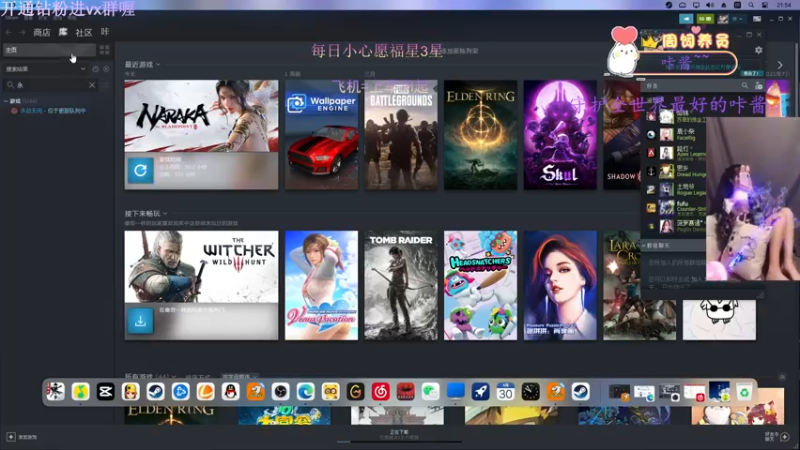Switch to collections grid view icon
The width and height of the screenshot is (800, 450).
click(x=105, y=49)
